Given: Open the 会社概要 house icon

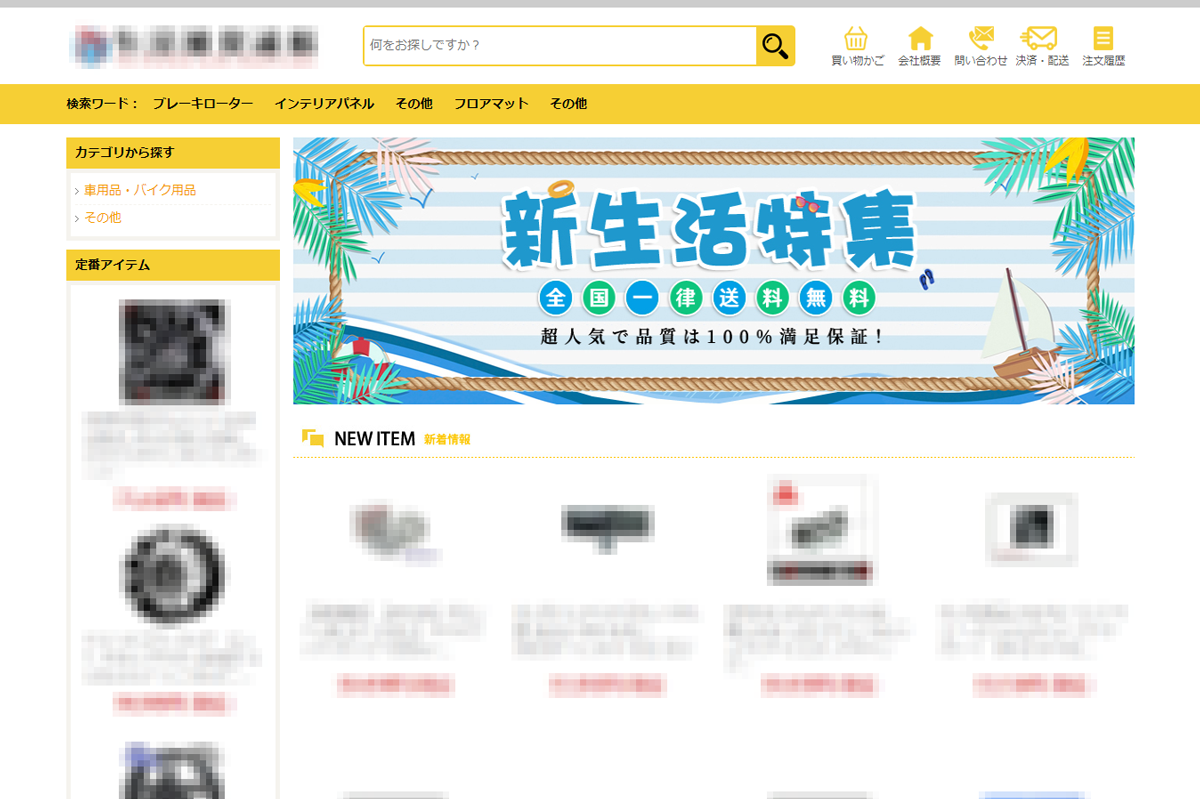Looking at the screenshot, I should tap(919, 46).
